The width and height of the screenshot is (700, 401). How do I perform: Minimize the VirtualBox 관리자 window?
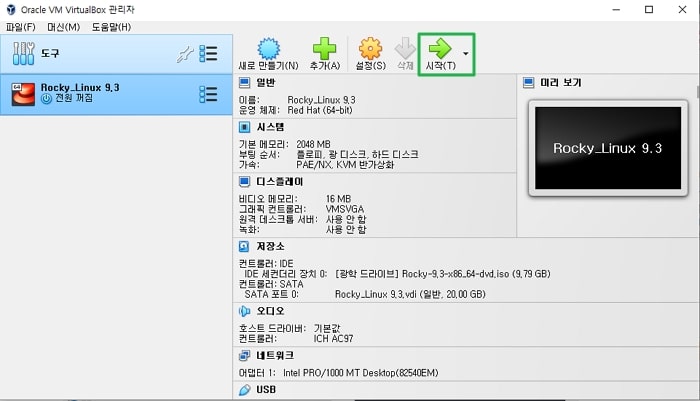pos(616,9)
